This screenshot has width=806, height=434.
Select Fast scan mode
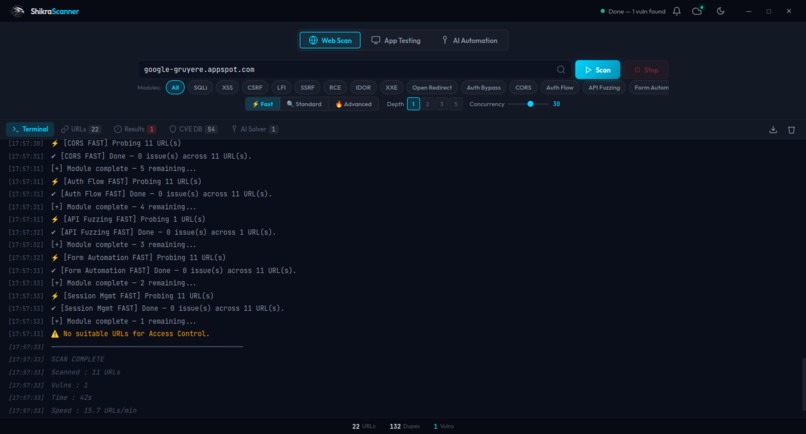point(263,104)
